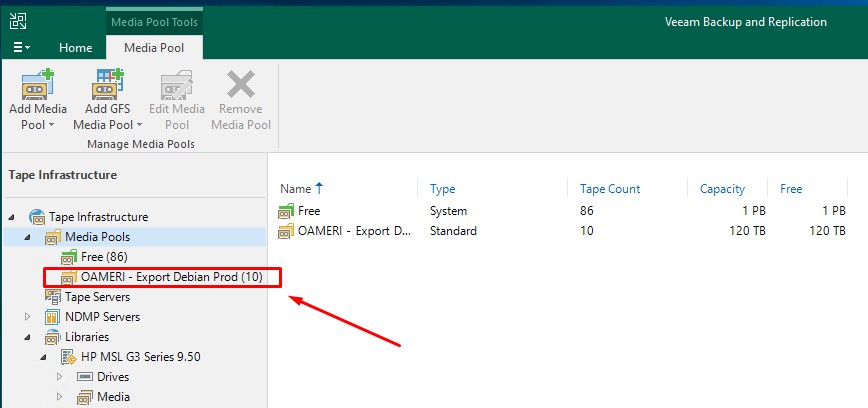Select OAMERI - Export Debian Prod tree item
The width and height of the screenshot is (868, 408).
171,277
